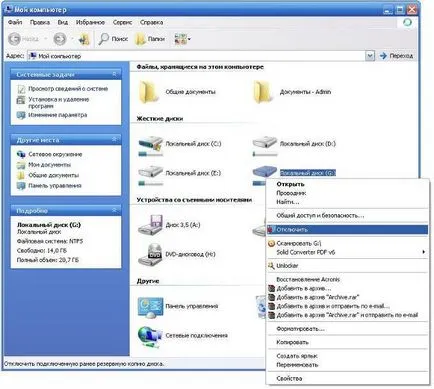The height and width of the screenshot is (389, 434).
Task: Click the Файлы, хранящиеся на этом компьютере header
Action: (200, 67)
